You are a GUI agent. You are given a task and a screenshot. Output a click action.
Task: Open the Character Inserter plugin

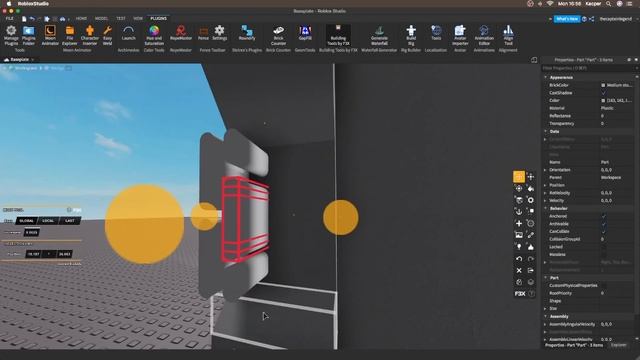[90, 35]
